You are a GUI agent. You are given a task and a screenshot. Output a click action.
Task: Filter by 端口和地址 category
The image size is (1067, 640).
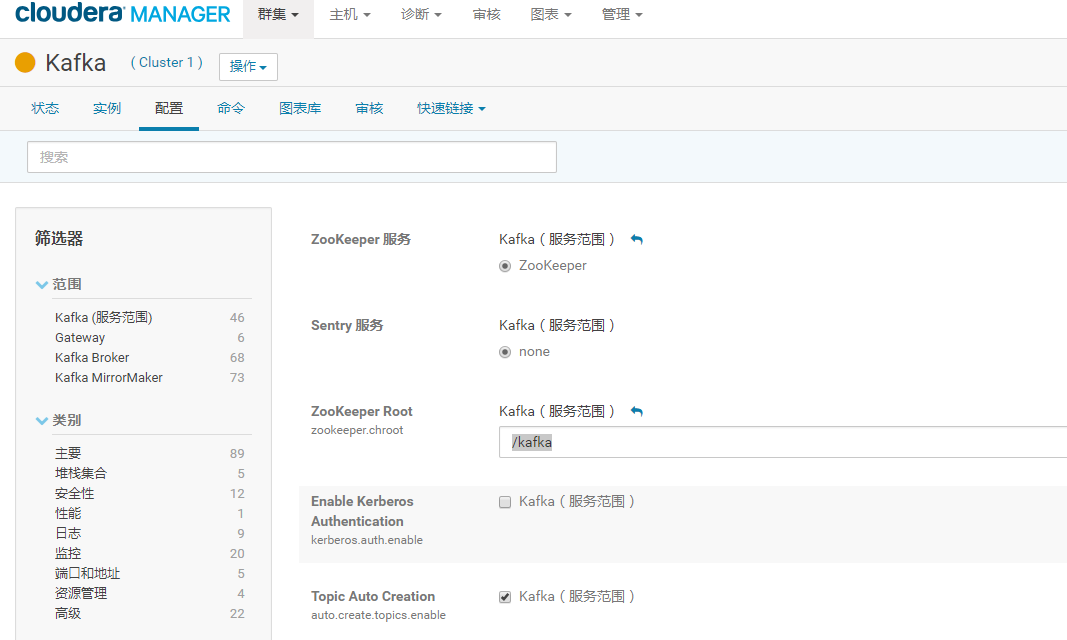tap(87, 573)
